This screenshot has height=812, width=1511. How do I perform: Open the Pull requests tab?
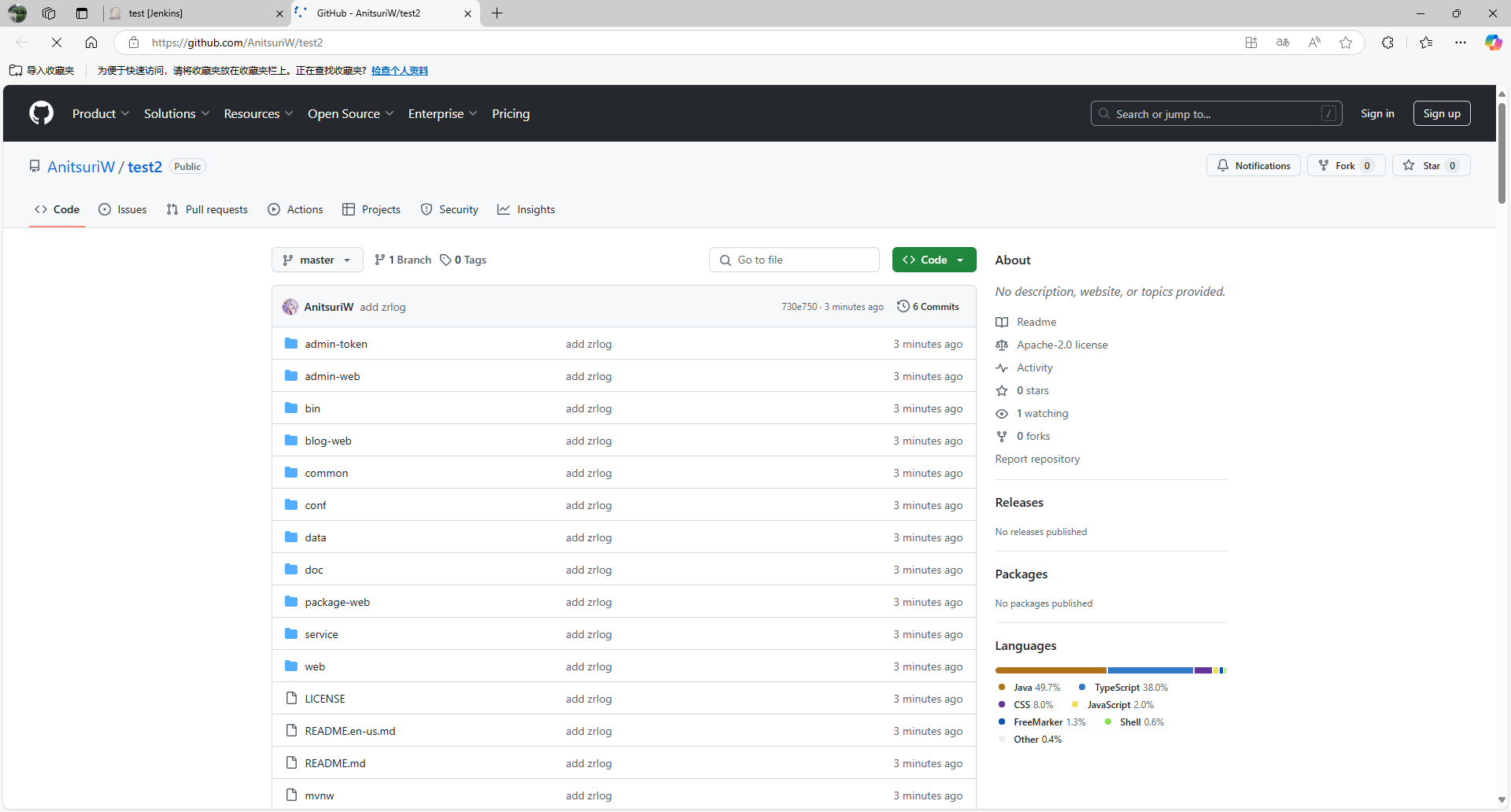pos(207,210)
